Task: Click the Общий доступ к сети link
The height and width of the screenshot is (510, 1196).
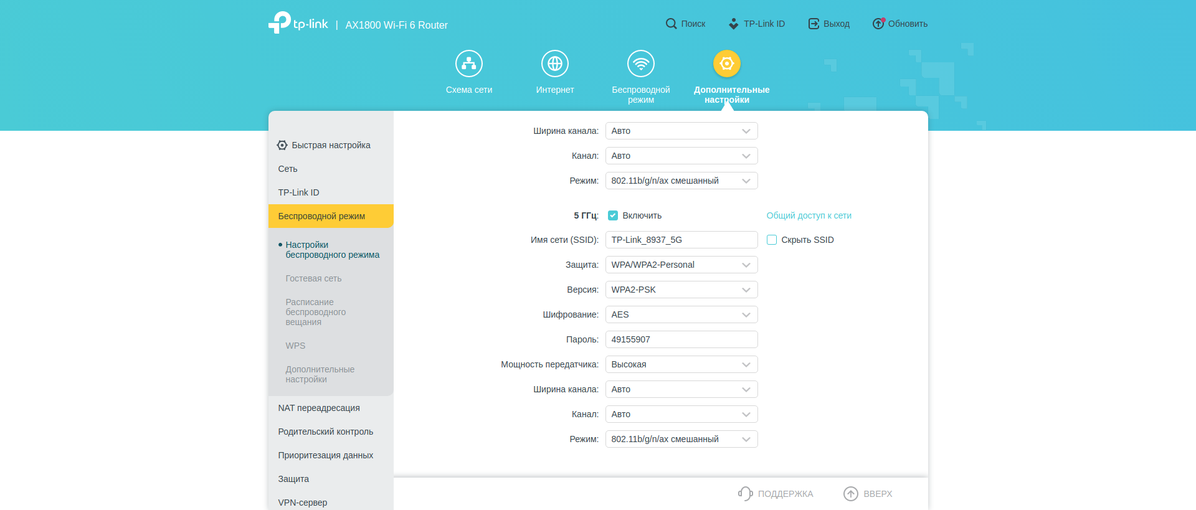Action: click(809, 216)
